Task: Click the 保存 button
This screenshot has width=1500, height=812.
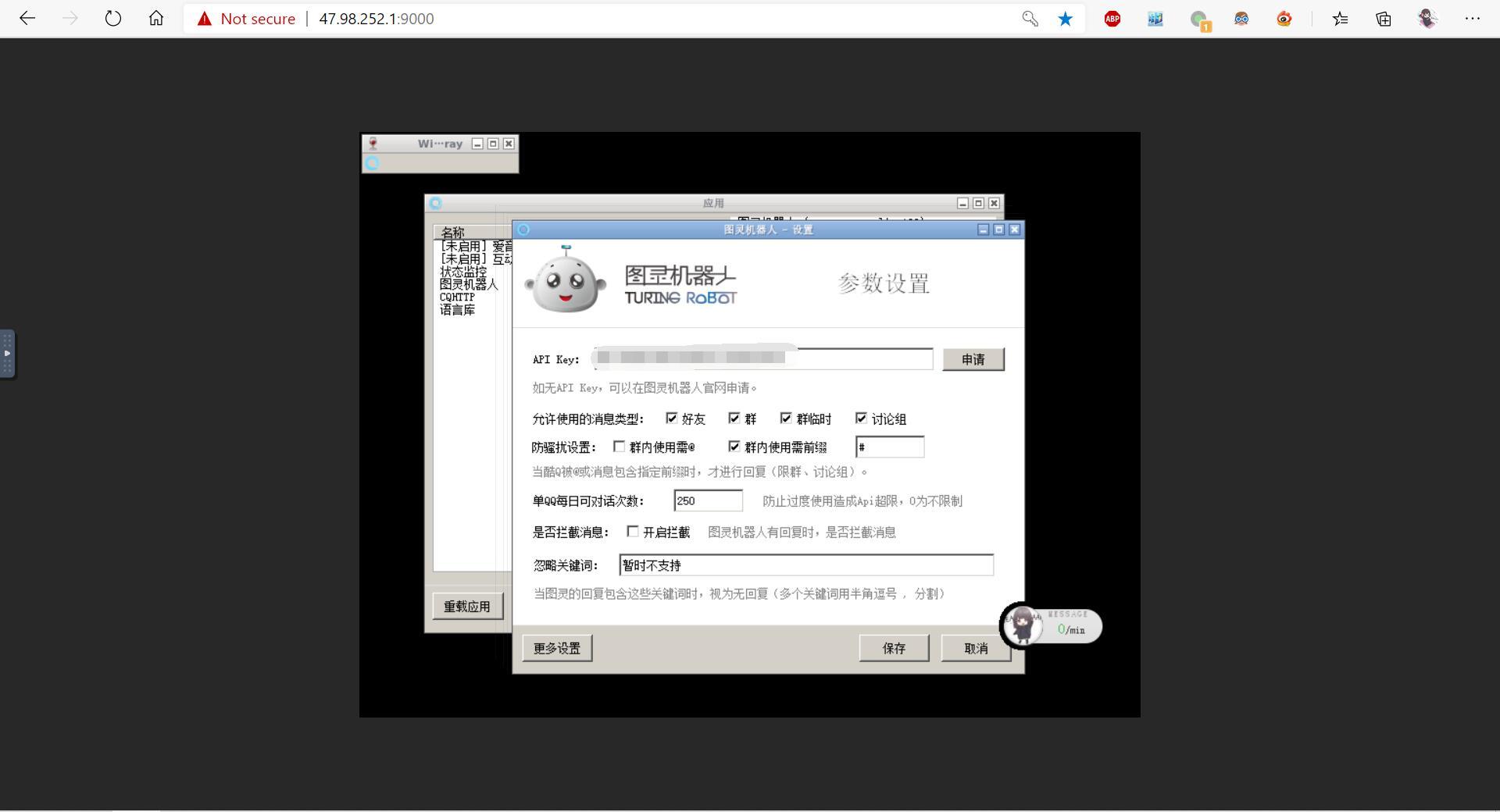Action: click(x=895, y=648)
